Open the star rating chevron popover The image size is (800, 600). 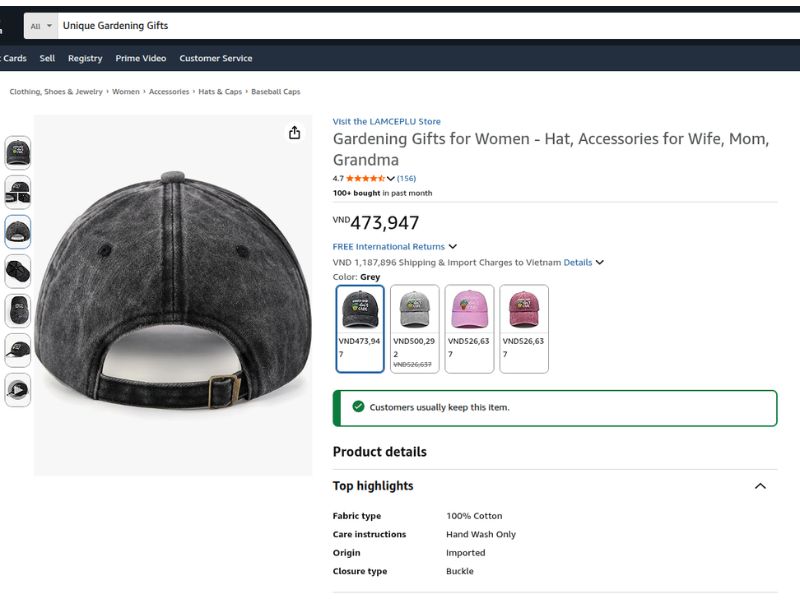[390, 179]
